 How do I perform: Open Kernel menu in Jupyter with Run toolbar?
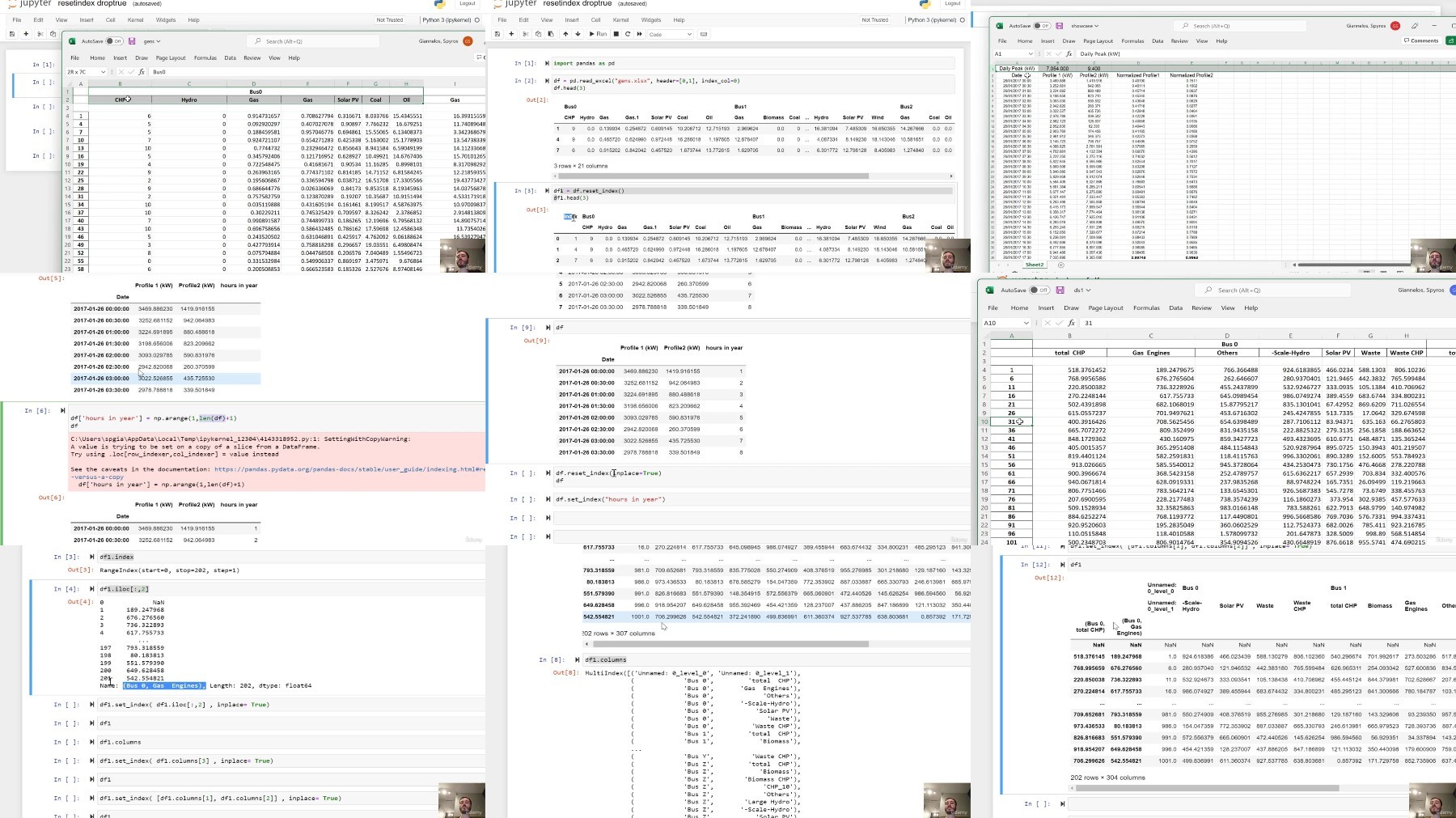(x=620, y=20)
